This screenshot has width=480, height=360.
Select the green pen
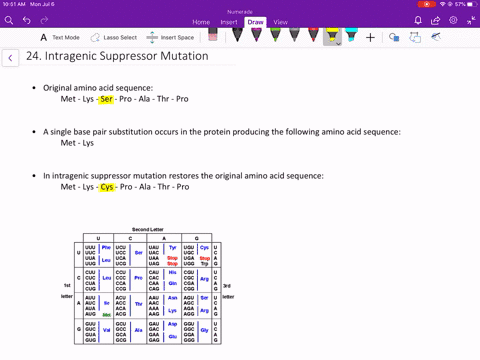[x=275, y=35]
